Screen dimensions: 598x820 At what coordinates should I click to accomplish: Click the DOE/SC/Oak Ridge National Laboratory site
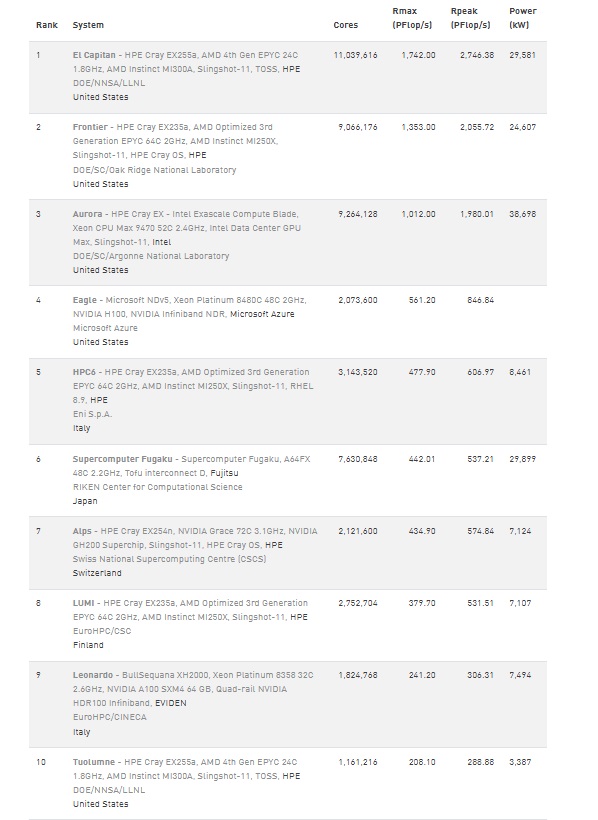154,170
